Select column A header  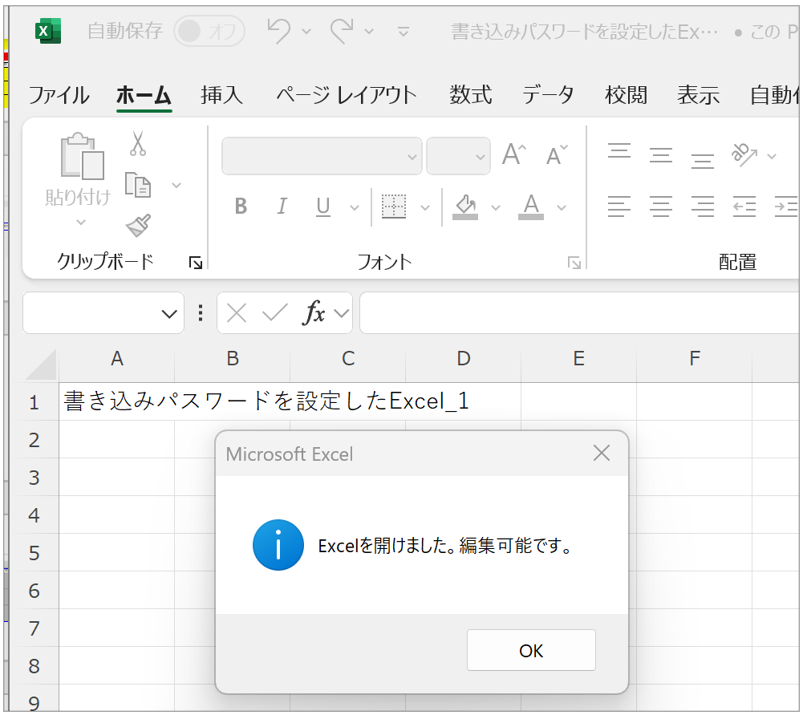[x=117, y=359]
